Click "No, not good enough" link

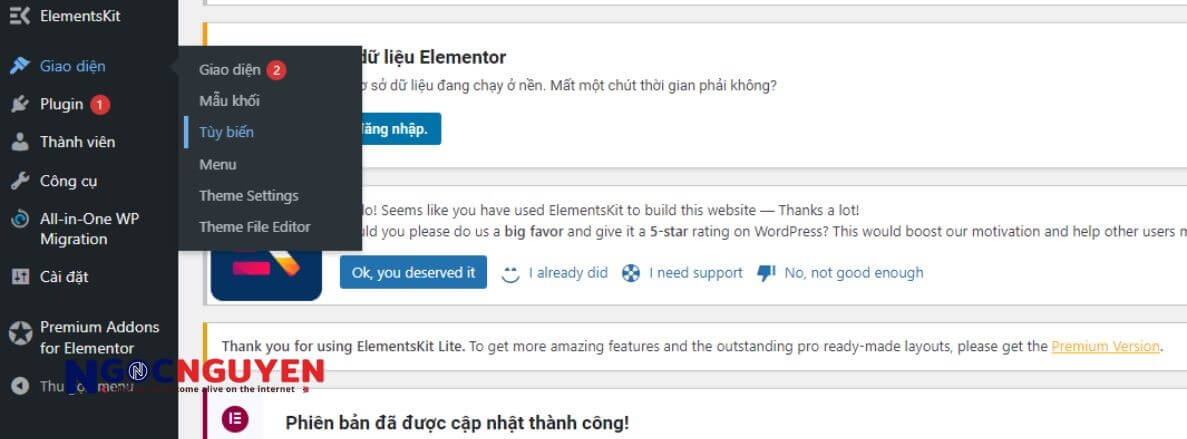(853, 273)
